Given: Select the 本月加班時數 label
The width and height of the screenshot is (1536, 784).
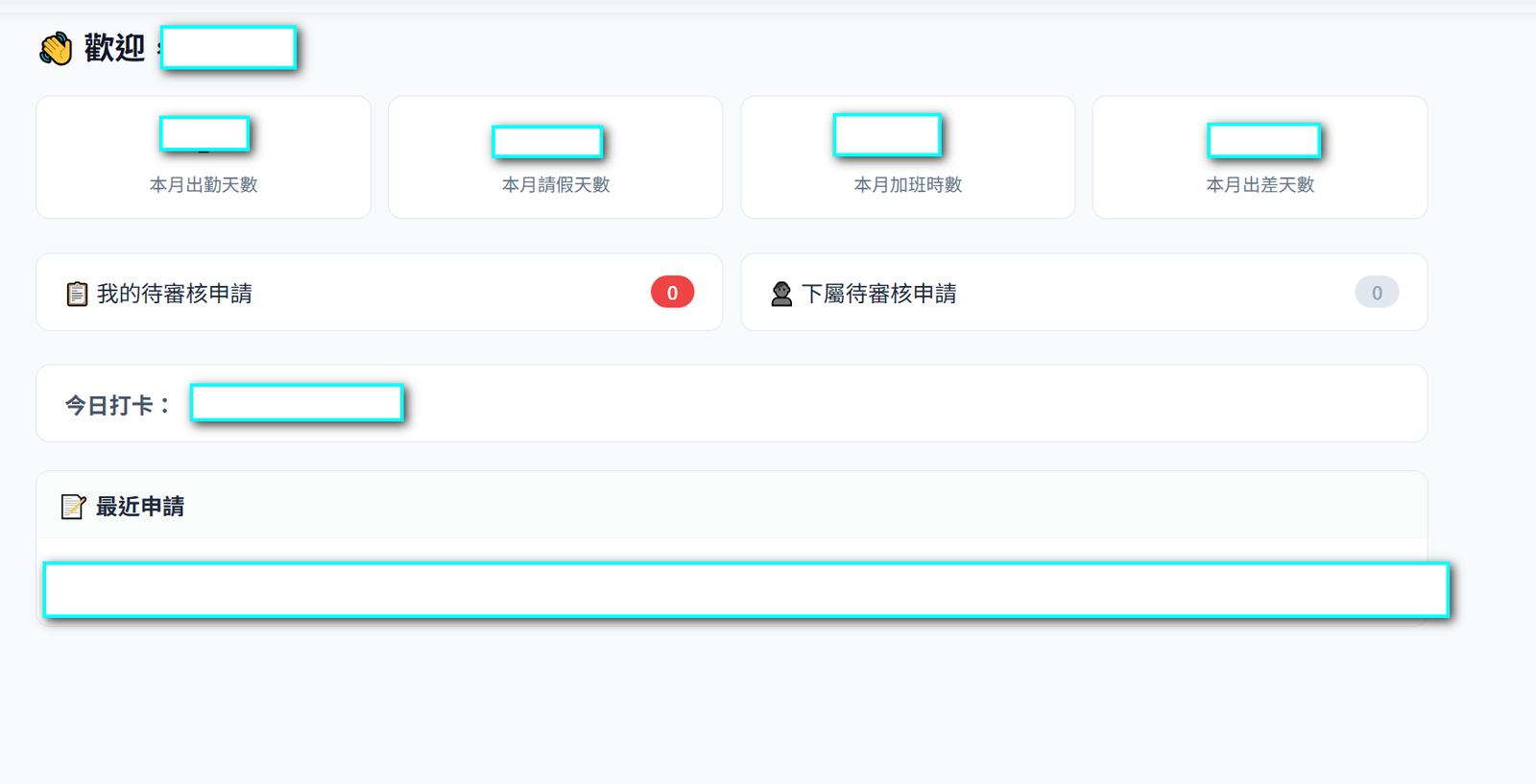Looking at the screenshot, I should [908, 184].
